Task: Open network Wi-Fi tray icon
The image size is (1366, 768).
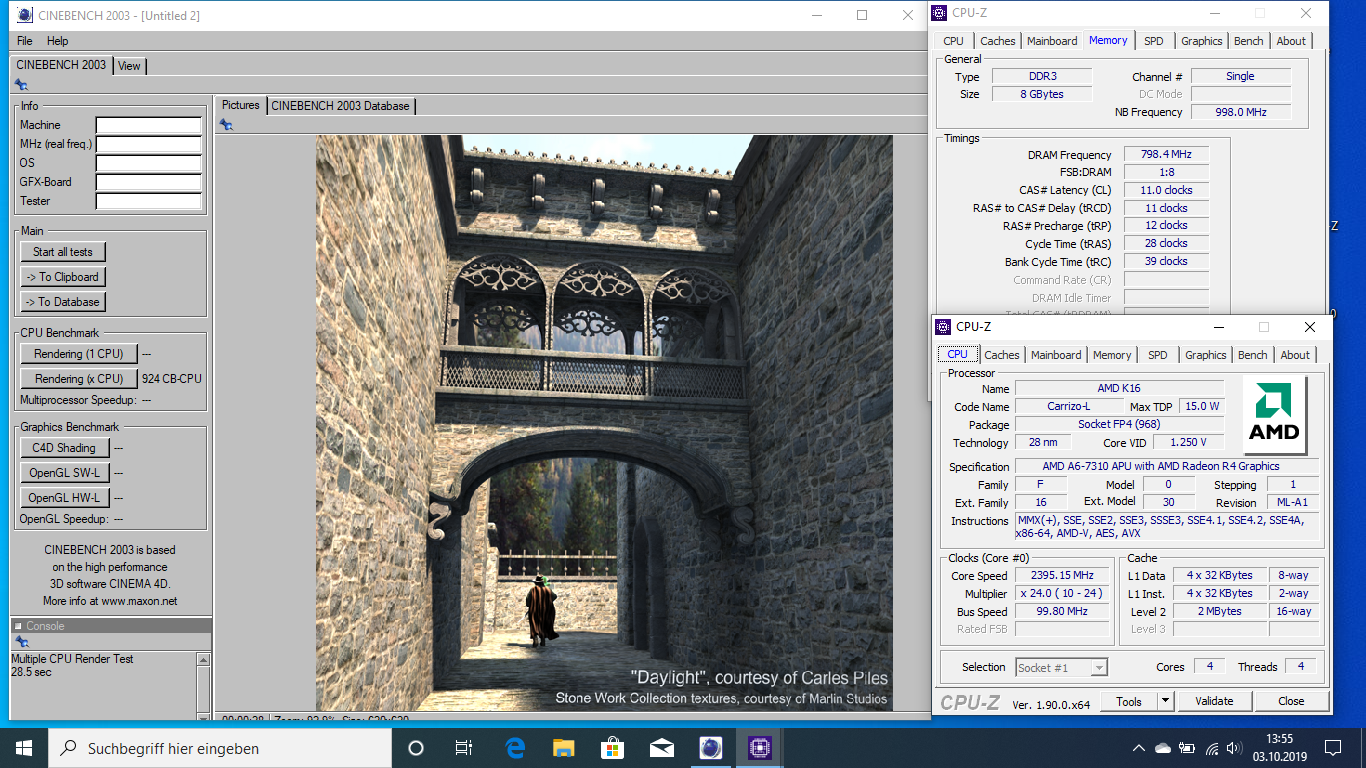Action: 1212,748
